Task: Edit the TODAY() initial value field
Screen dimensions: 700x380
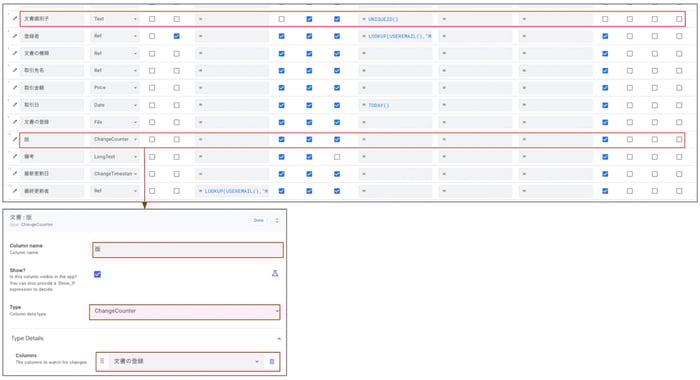Action: click(396, 105)
